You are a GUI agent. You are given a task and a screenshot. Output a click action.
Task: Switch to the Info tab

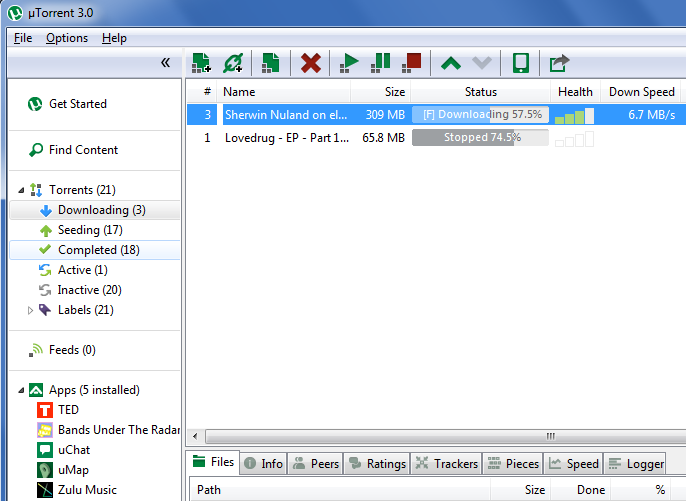click(263, 463)
